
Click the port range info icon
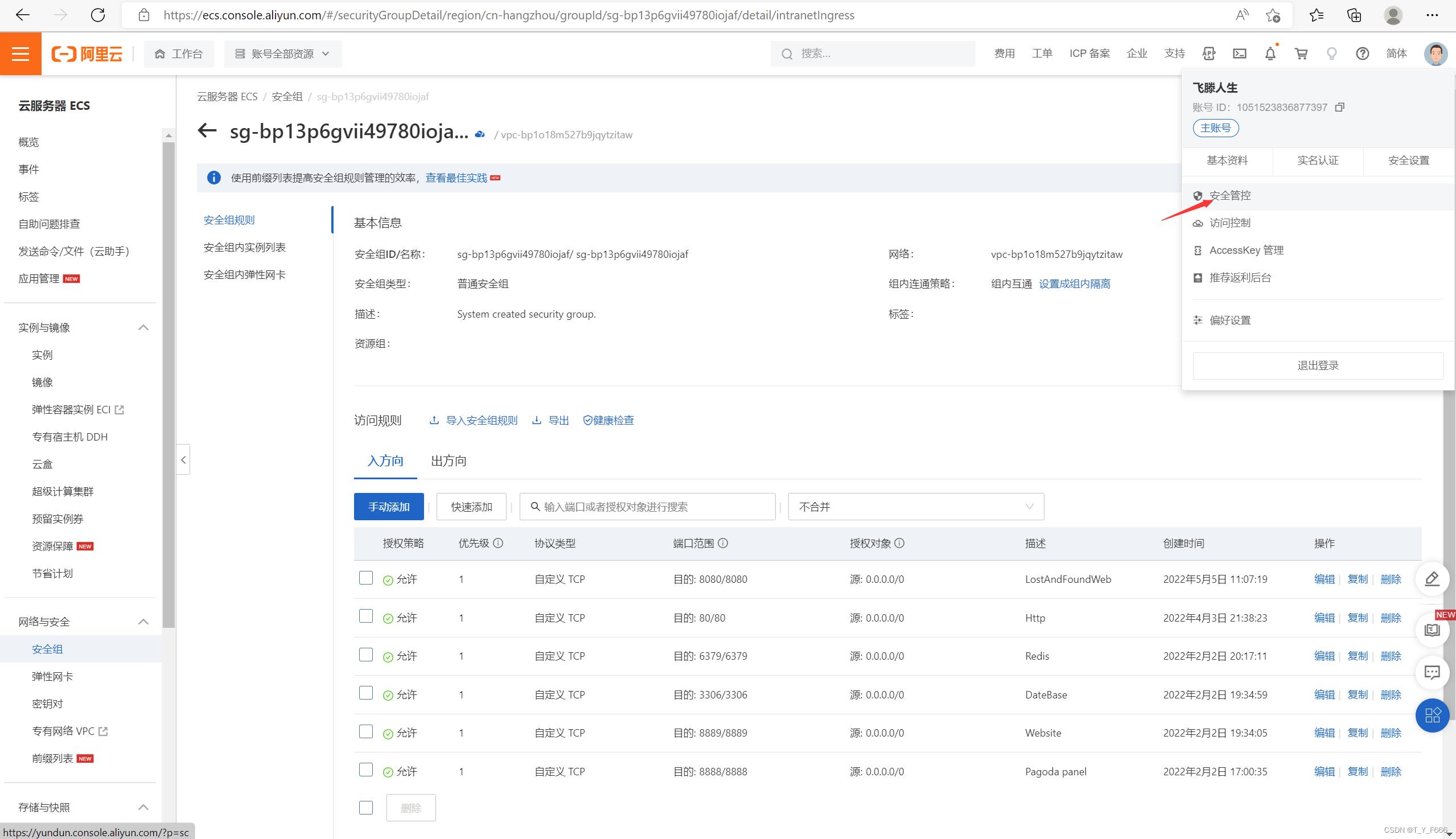[723, 543]
